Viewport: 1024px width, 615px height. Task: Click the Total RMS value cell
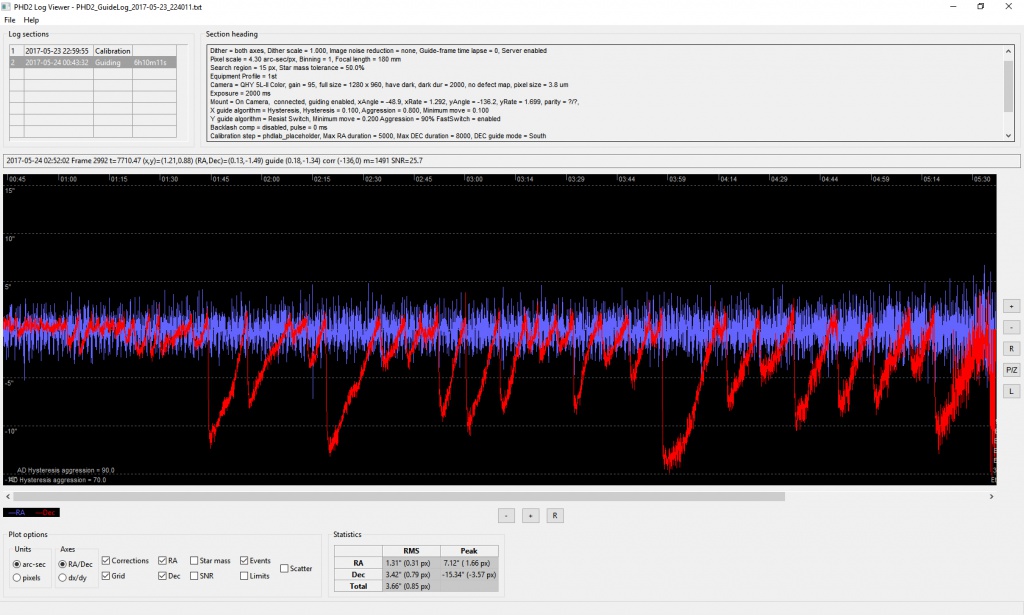click(411, 586)
